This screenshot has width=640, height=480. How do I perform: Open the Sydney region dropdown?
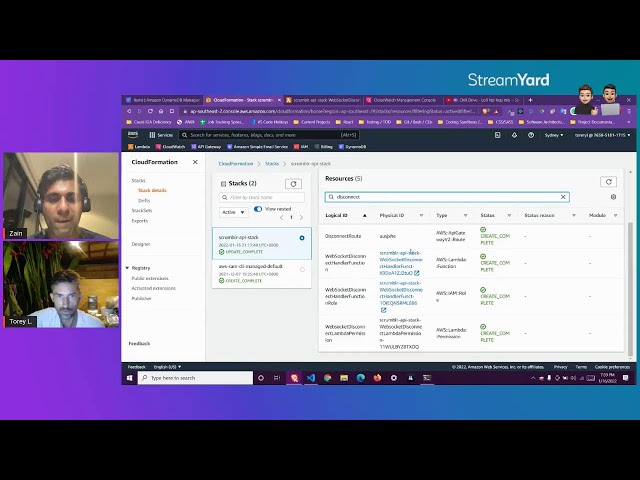pos(554,135)
